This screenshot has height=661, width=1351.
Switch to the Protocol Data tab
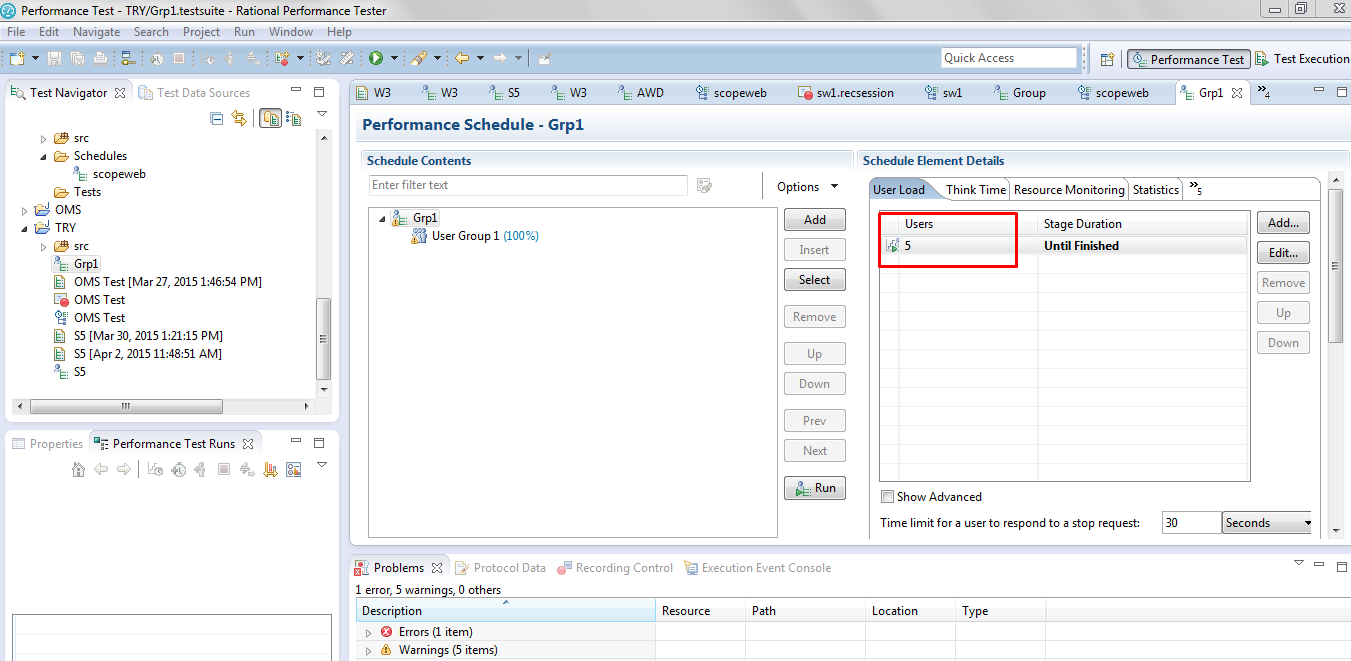(x=500, y=568)
